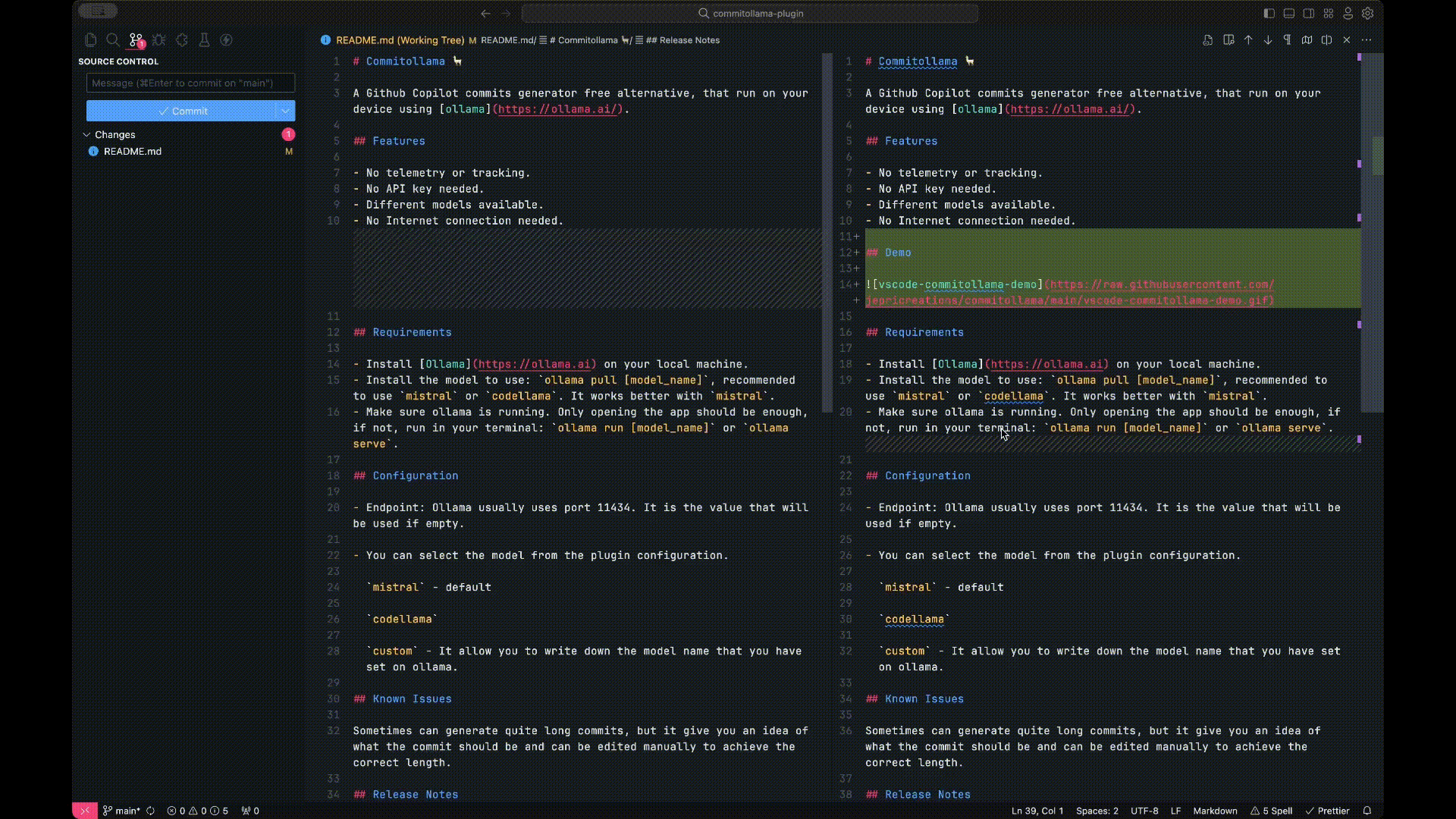Click the split editor icon
Viewport: 1456px width, 819px height.
coord(1326,40)
